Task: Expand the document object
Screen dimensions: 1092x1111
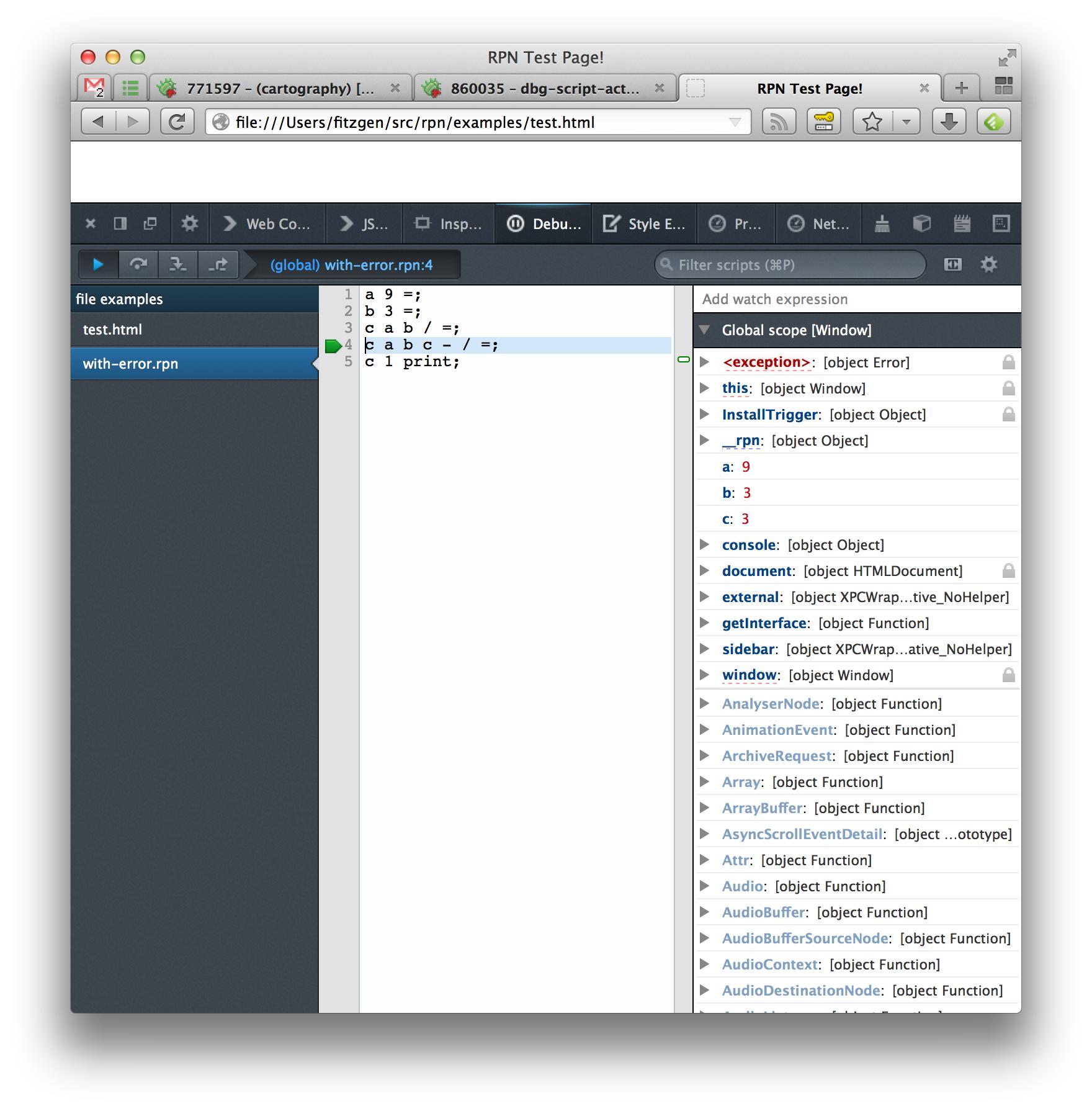Action: click(x=704, y=570)
